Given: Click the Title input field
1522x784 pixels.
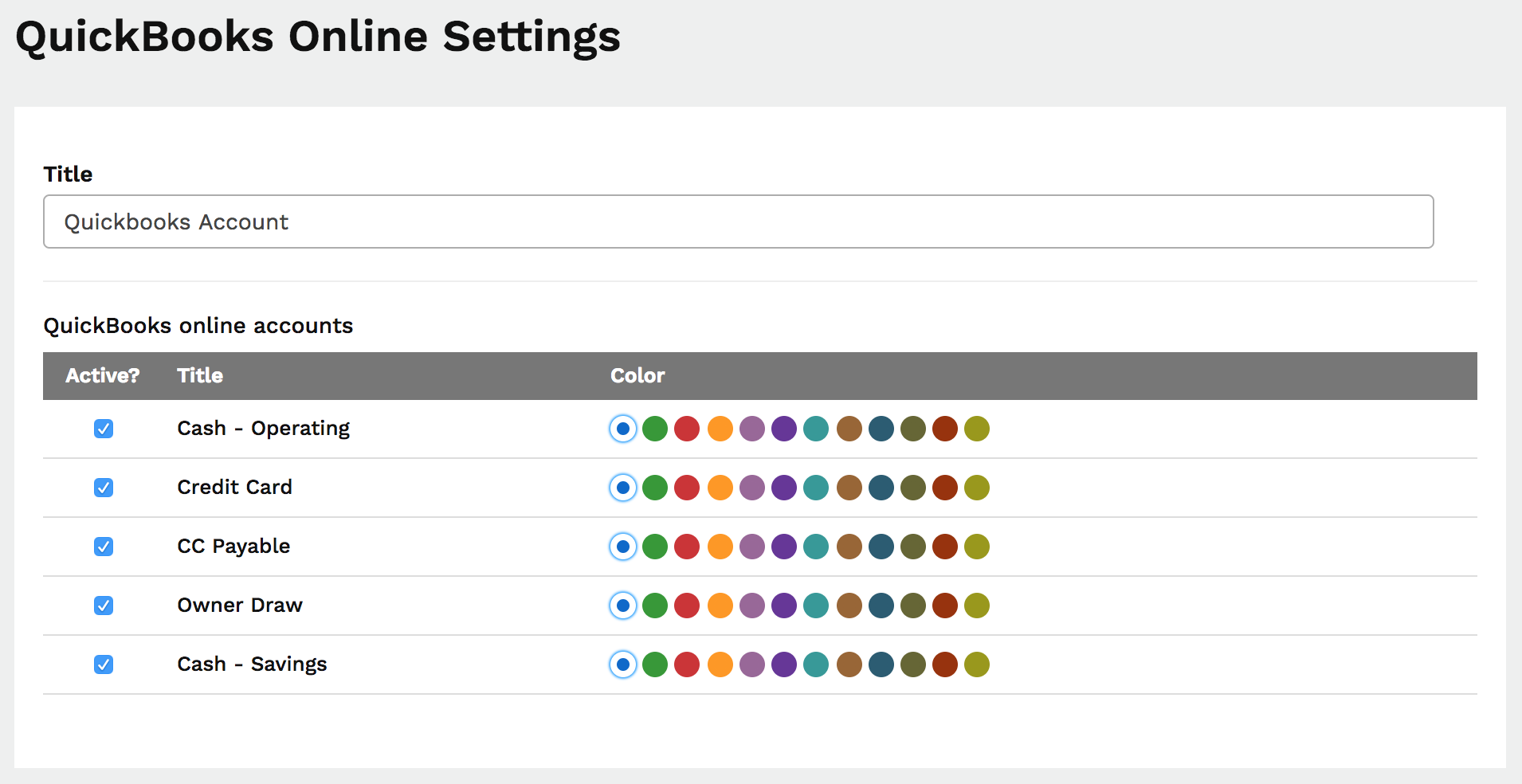Looking at the screenshot, I should pos(738,221).
